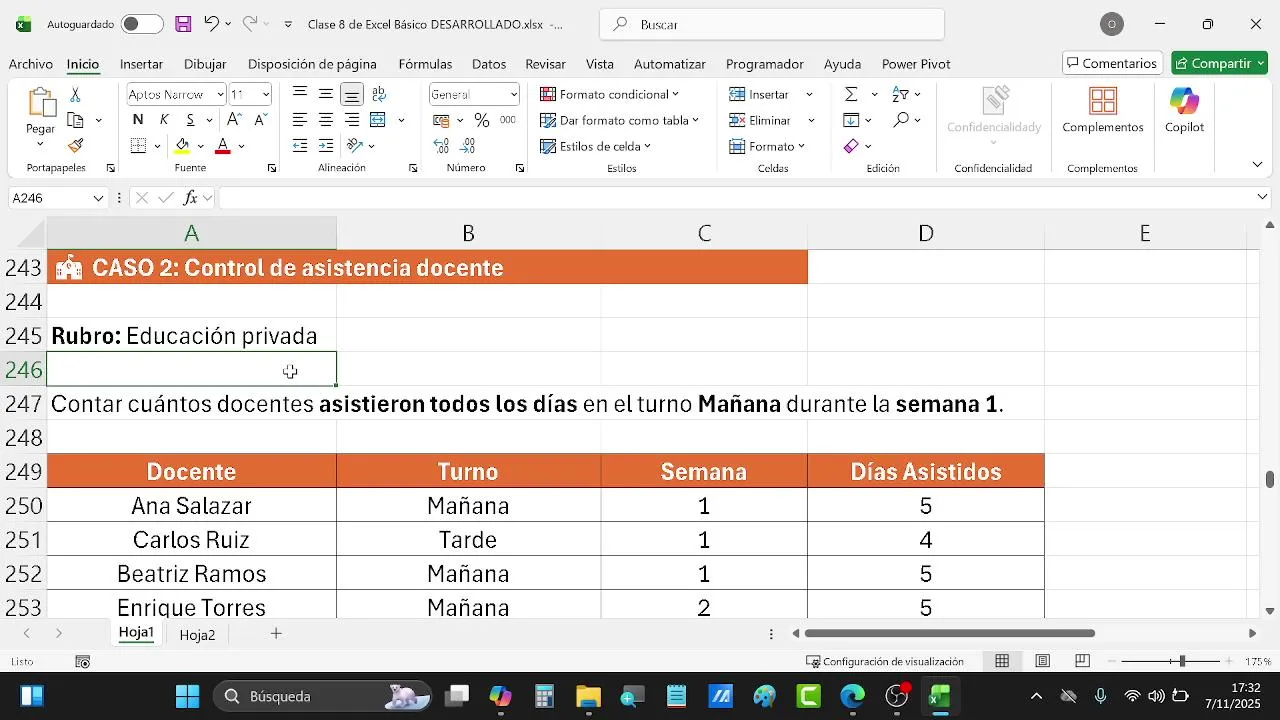1280x720 pixels.
Task: Select the Format Painter brush
Action: (x=75, y=146)
